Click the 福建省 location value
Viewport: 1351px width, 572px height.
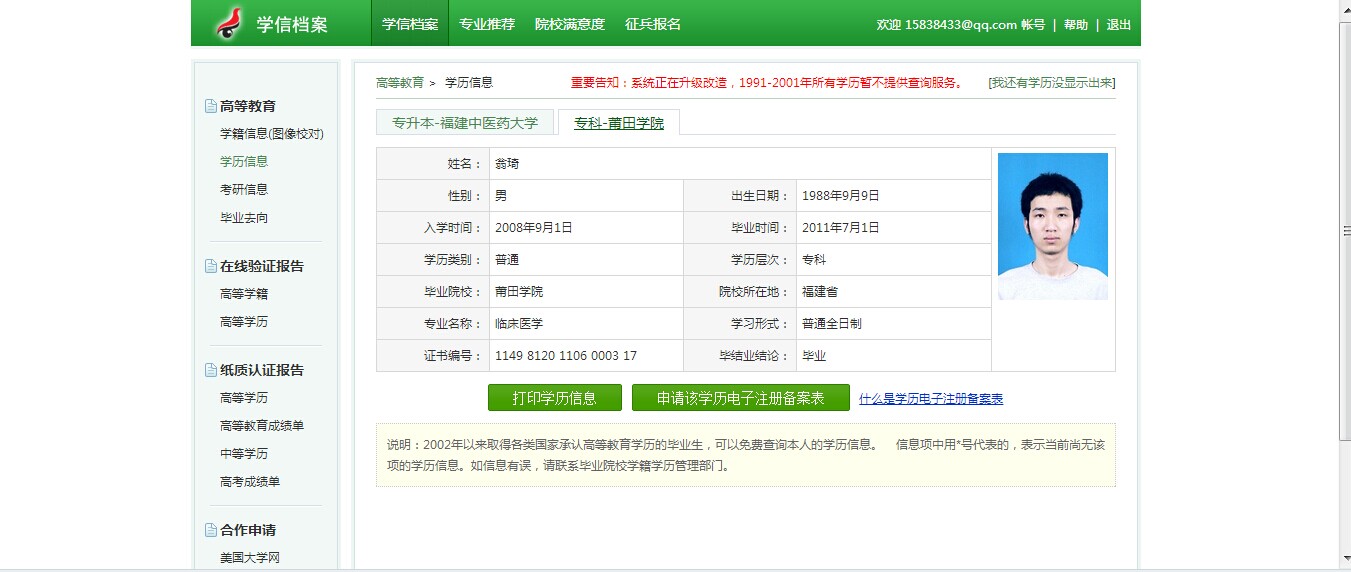coord(820,292)
